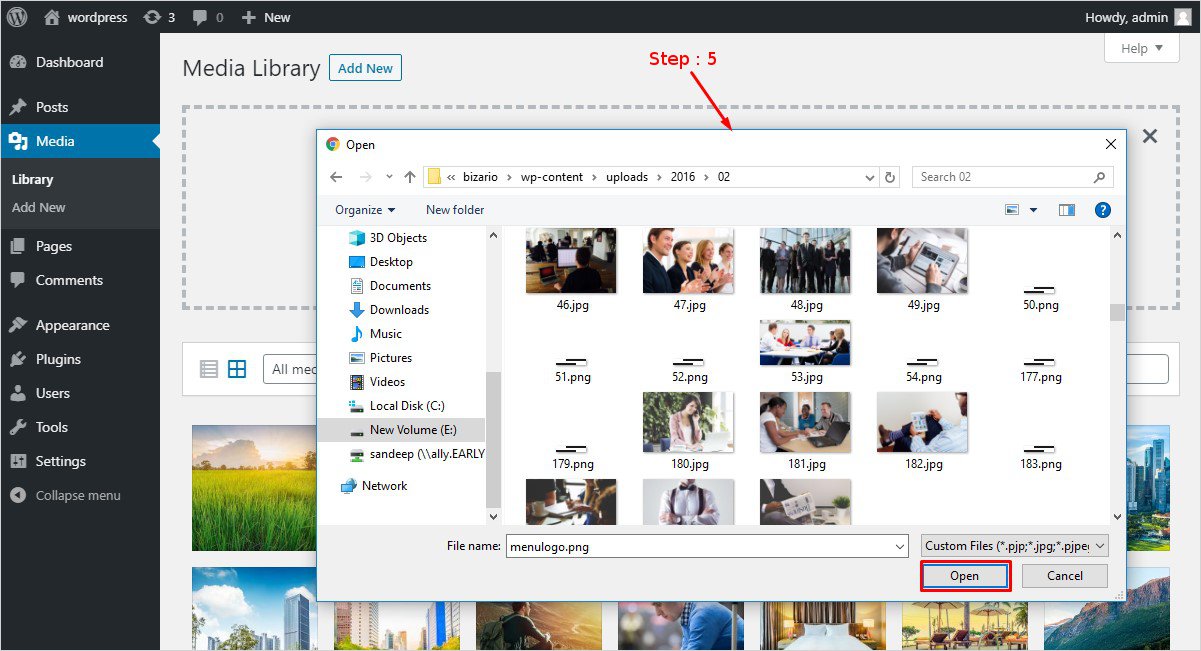Click the Open button

pyautogui.click(x=965, y=576)
